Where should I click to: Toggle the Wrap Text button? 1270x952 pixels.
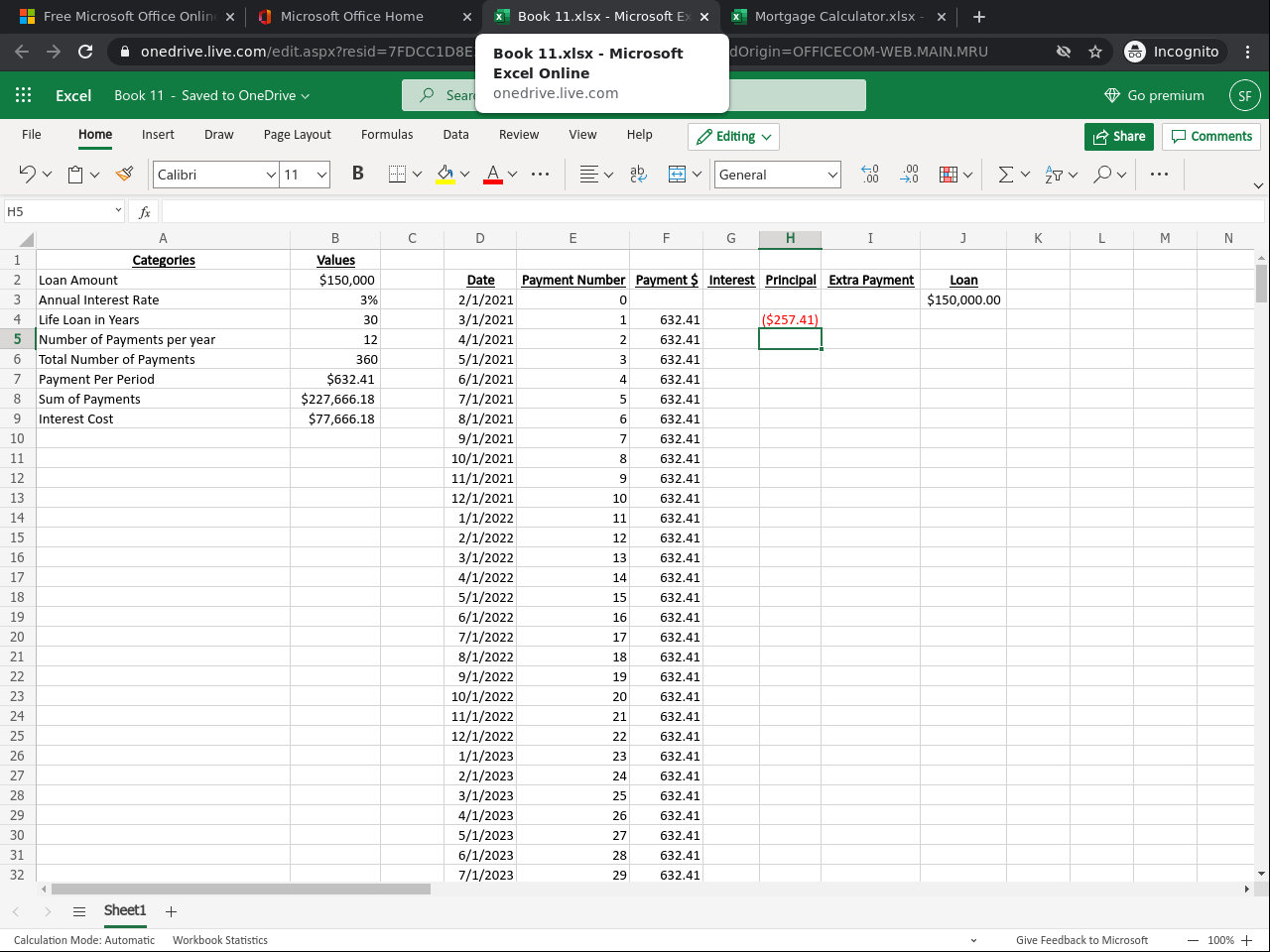(638, 175)
